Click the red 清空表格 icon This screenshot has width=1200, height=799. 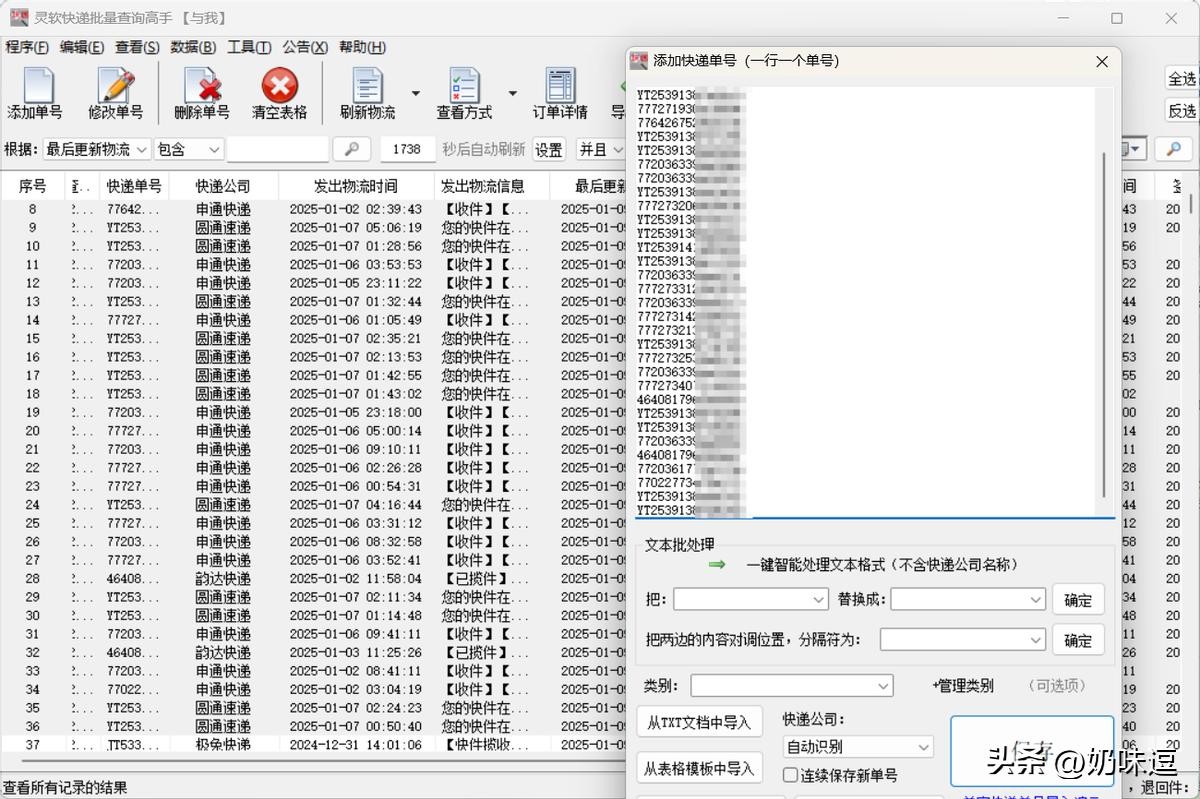pos(279,87)
